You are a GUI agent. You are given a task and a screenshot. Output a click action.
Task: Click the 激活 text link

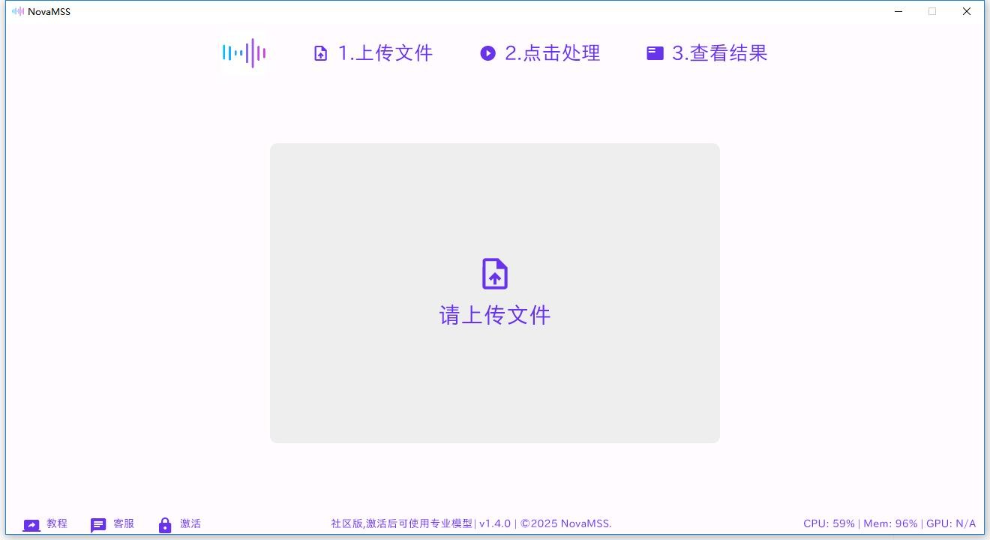tap(190, 524)
